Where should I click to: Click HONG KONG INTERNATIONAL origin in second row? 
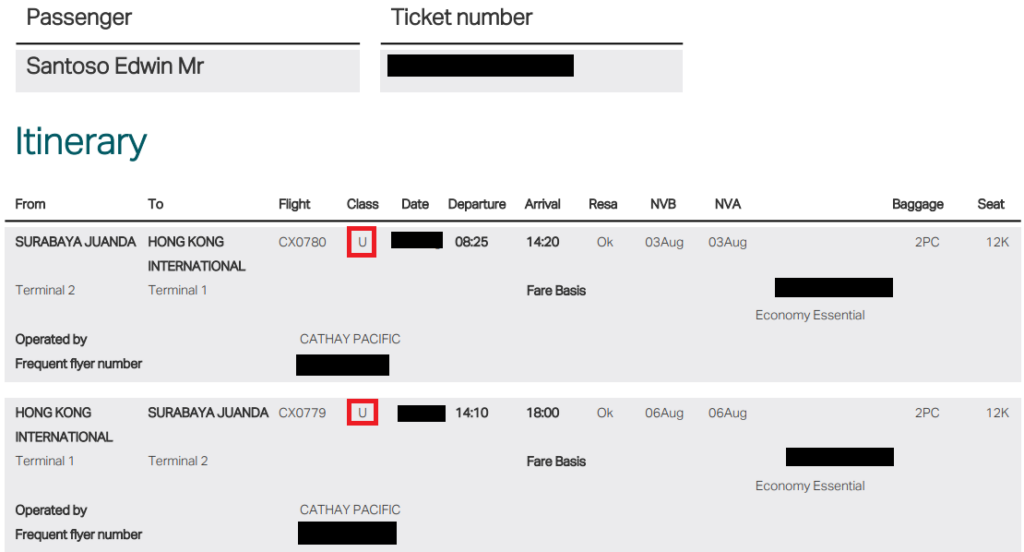click(x=64, y=425)
